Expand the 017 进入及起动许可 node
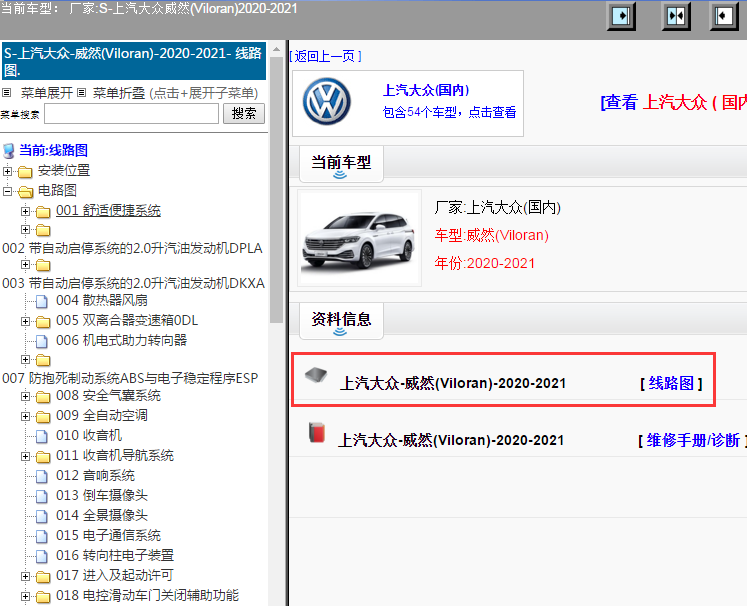This screenshot has width=747, height=606. (25, 576)
